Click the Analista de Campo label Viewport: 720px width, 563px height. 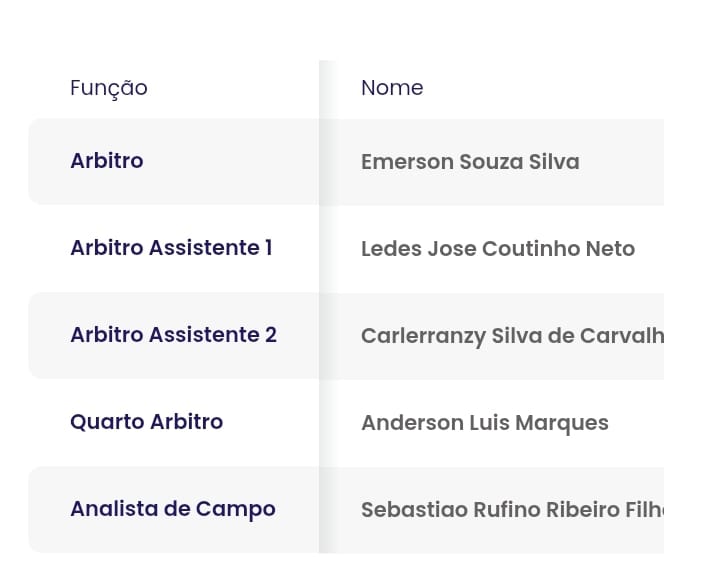click(x=172, y=509)
